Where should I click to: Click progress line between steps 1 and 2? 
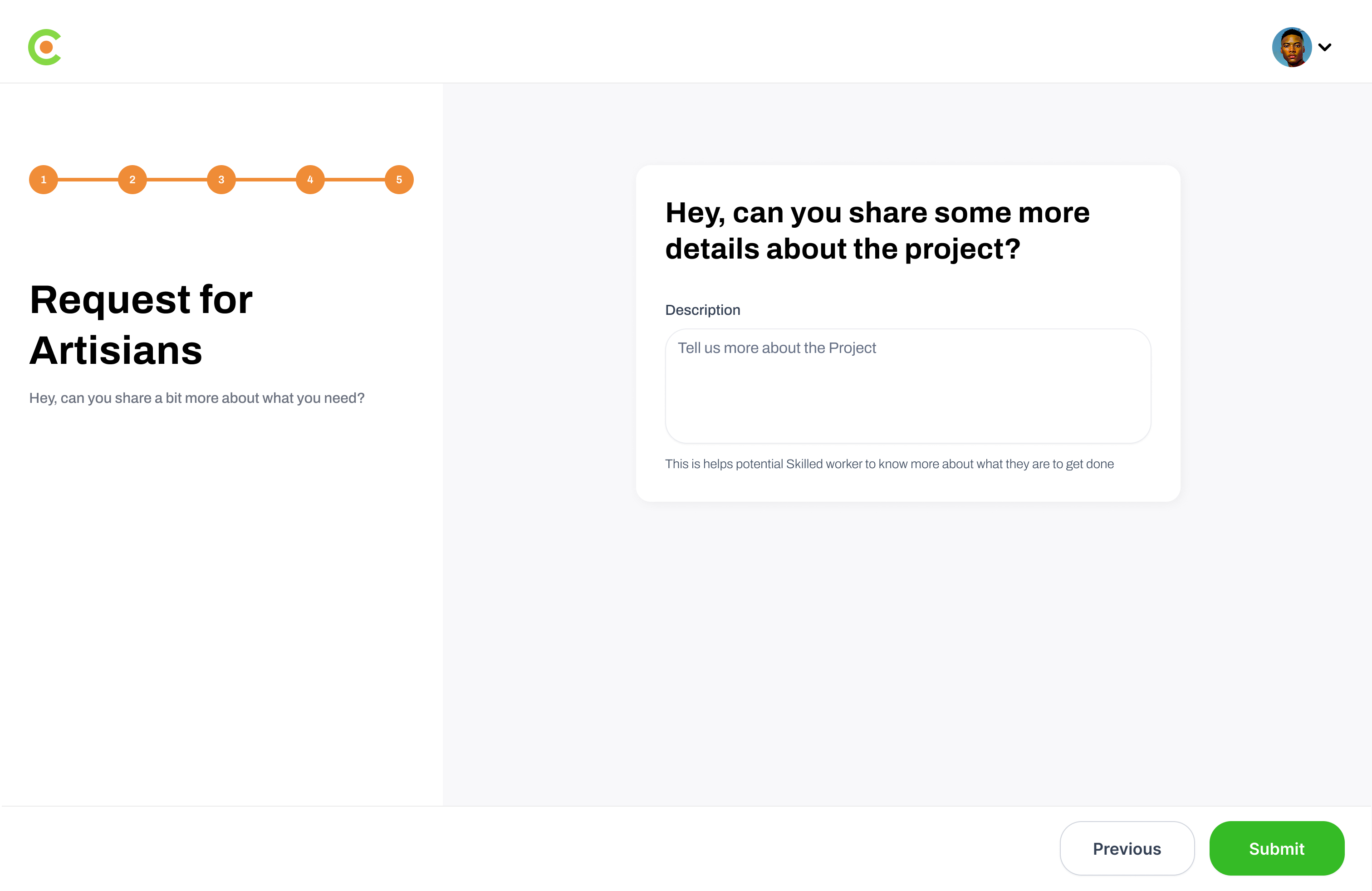pyautogui.click(x=88, y=180)
